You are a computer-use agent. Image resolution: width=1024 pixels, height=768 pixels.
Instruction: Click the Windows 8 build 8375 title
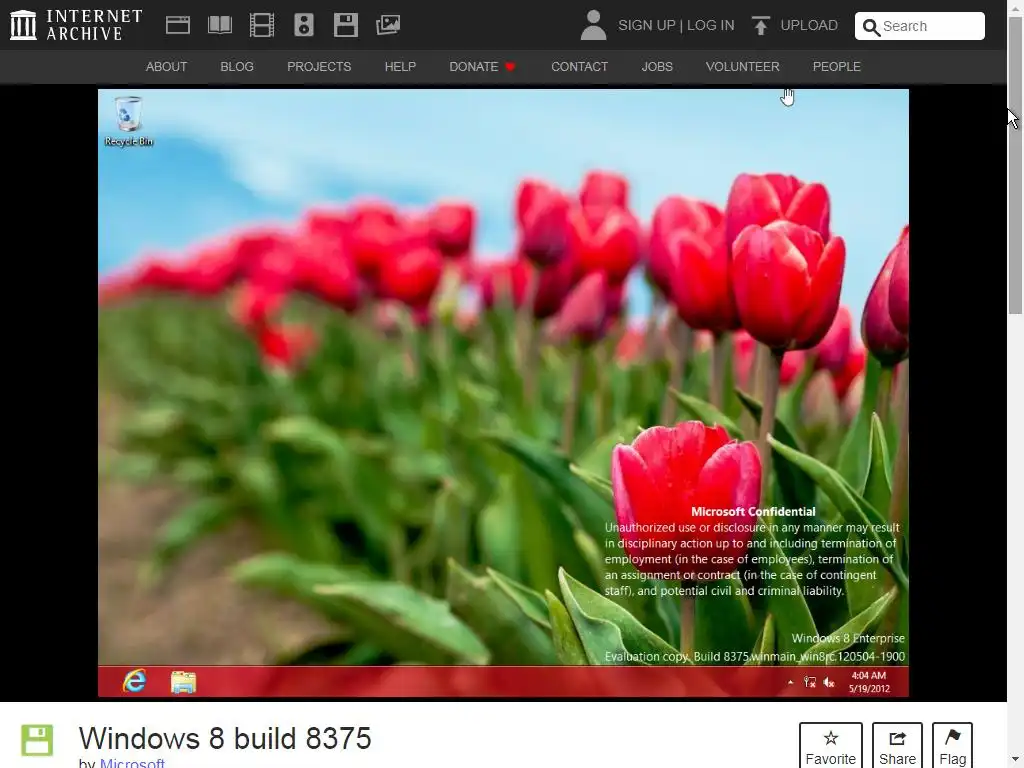(225, 739)
